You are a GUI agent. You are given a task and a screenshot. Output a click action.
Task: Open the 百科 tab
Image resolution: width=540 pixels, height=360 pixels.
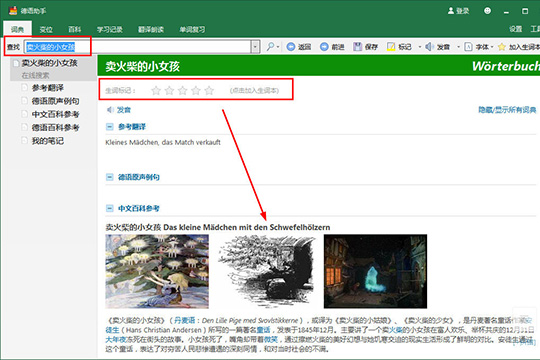tap(74, 30)
